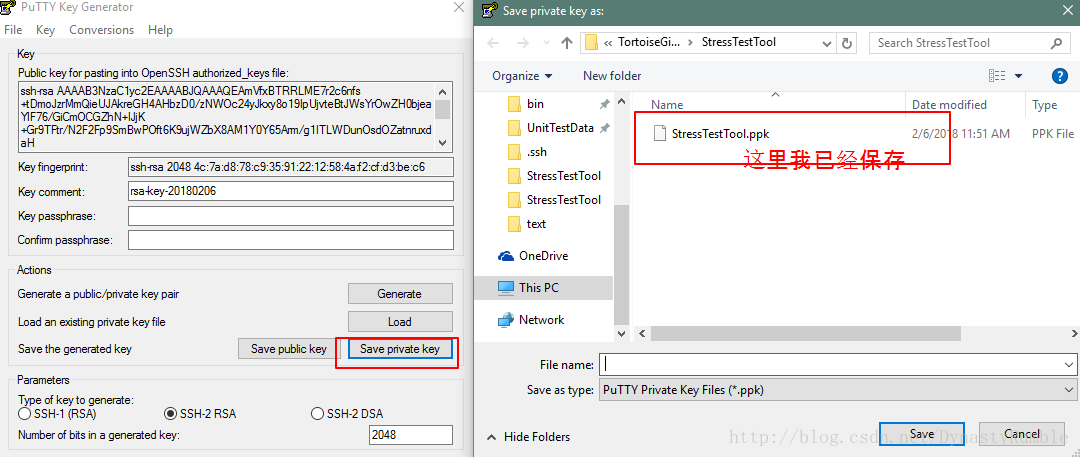
Task: Click the Key passphrase field
Action: (291, 216)
